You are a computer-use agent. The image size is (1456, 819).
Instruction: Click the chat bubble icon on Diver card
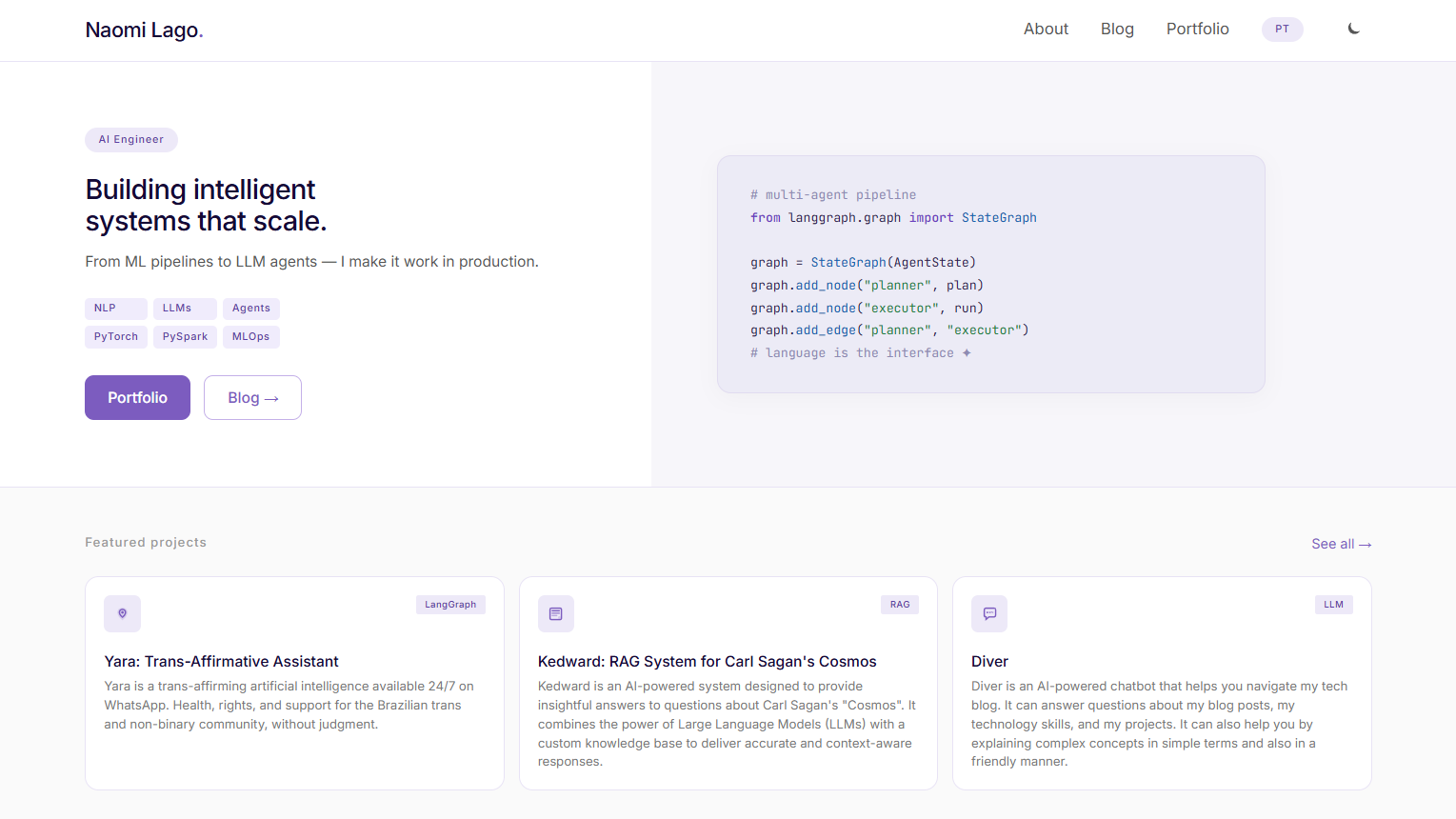[x=989, y=613]
